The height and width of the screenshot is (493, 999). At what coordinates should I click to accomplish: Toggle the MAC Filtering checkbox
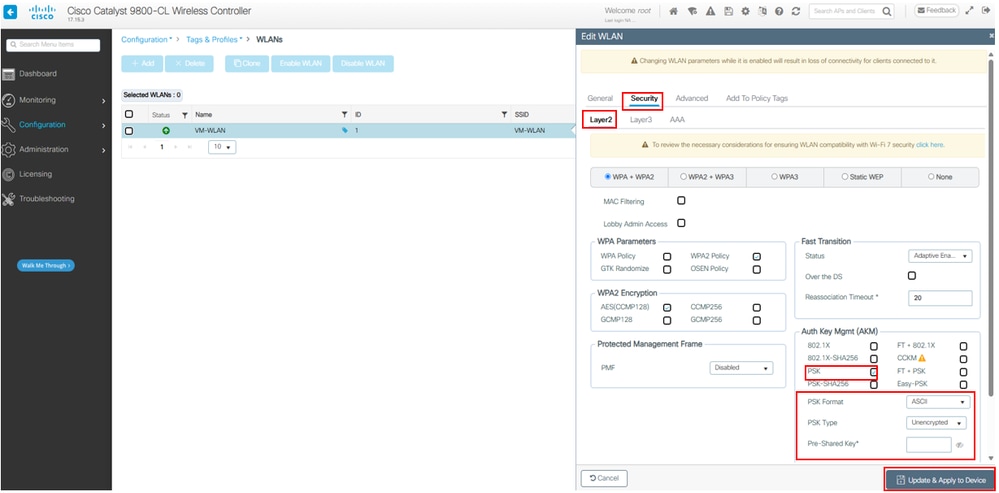point(681,201)
